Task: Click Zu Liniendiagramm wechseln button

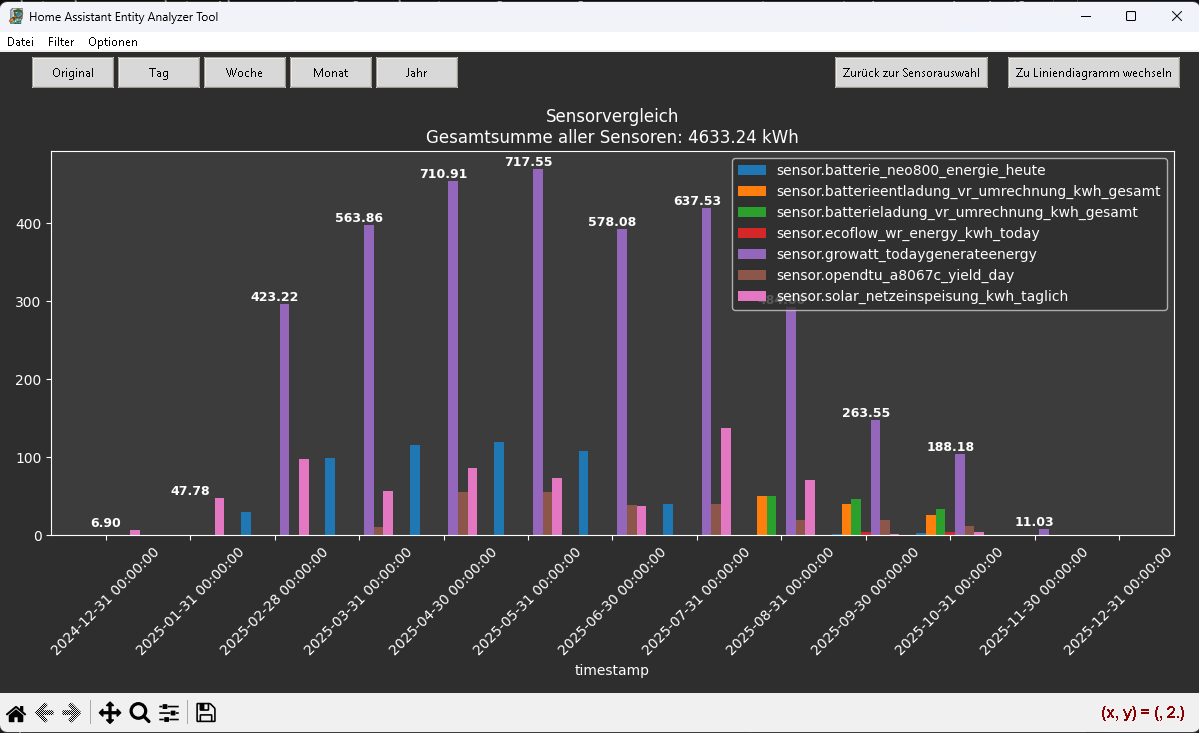Action: tap(1093, 73)
